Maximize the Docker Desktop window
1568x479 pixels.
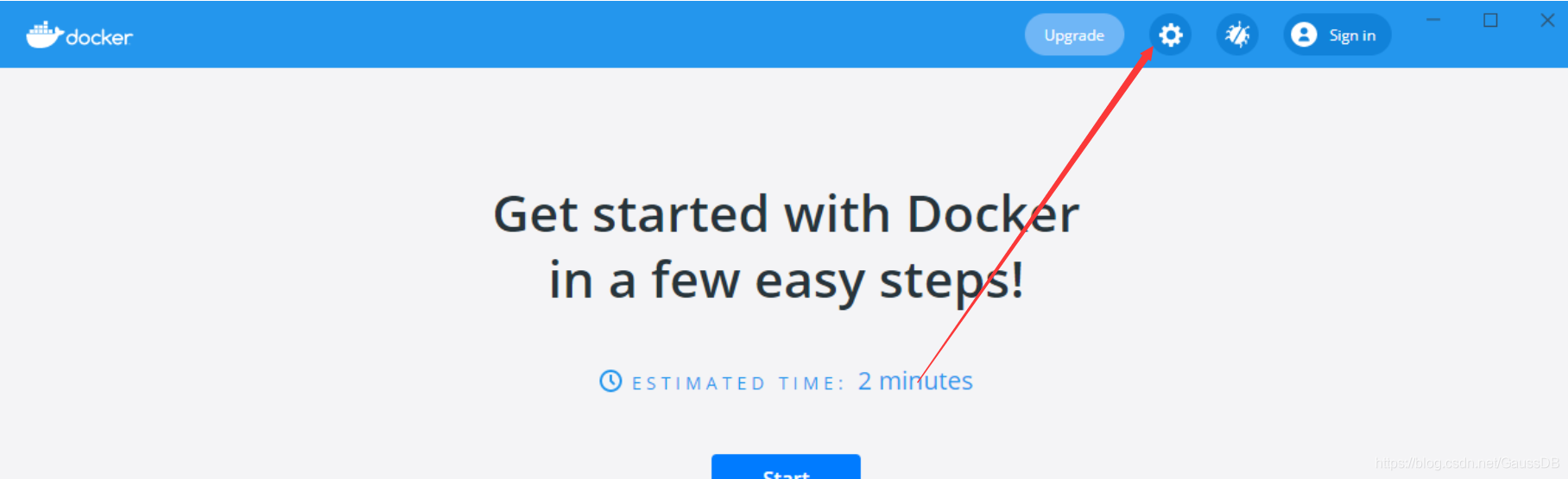coord(1490,20)
